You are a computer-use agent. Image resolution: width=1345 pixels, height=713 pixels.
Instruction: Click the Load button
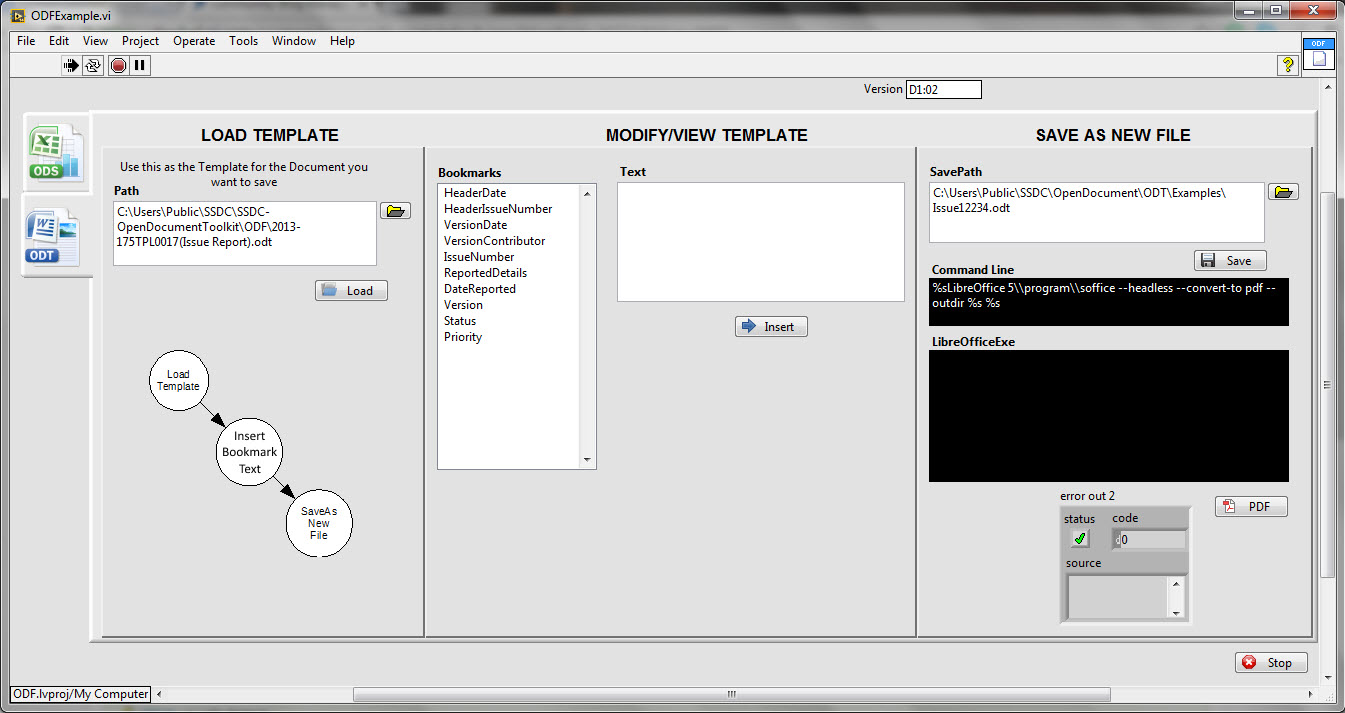point(351,291)
